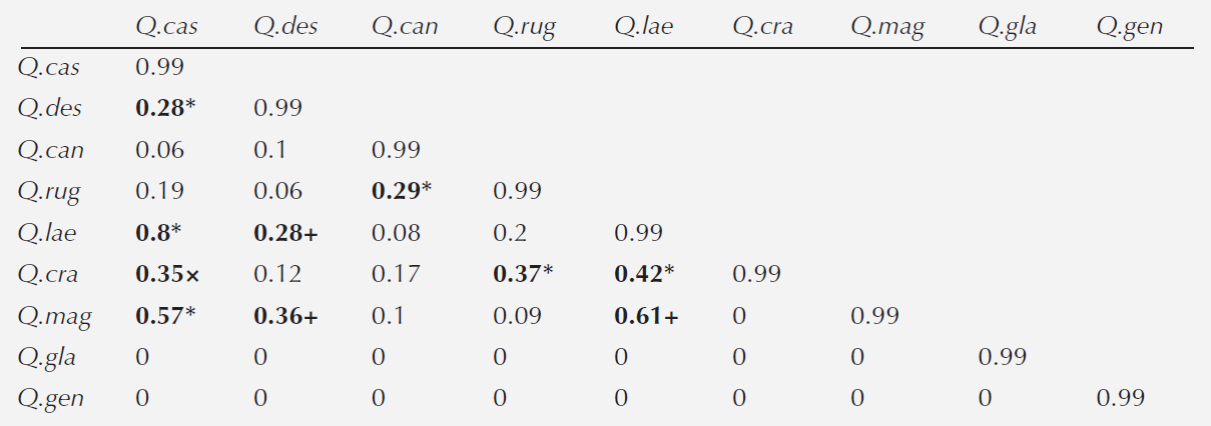
Task: Click the Q.cas column header
Action: coord(167,27)
